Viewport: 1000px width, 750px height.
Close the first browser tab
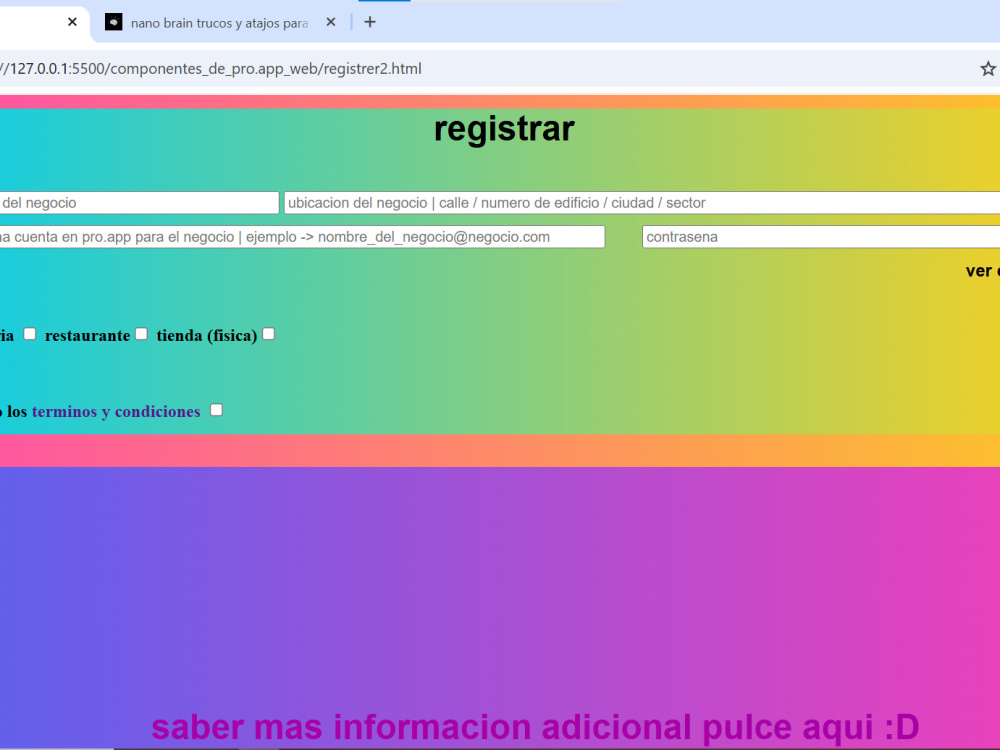[x=72, y=22]
